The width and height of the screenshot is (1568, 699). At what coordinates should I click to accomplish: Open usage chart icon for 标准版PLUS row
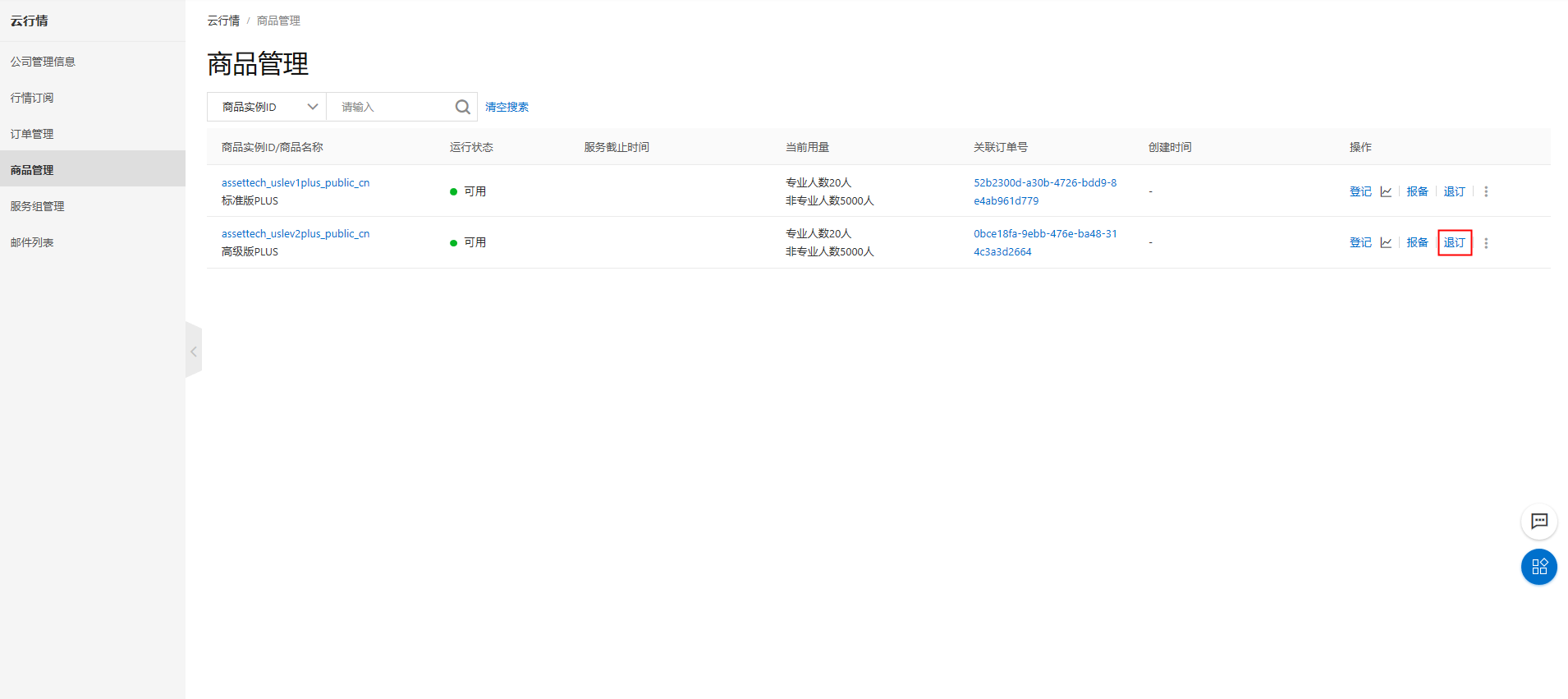click(1386, 191)
